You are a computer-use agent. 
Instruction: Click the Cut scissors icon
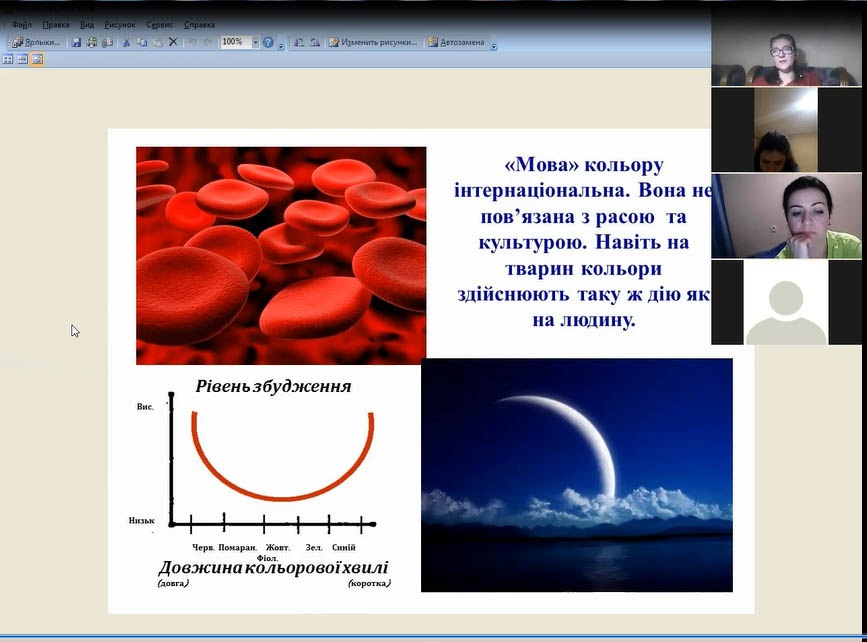click(x=126, y=42)
